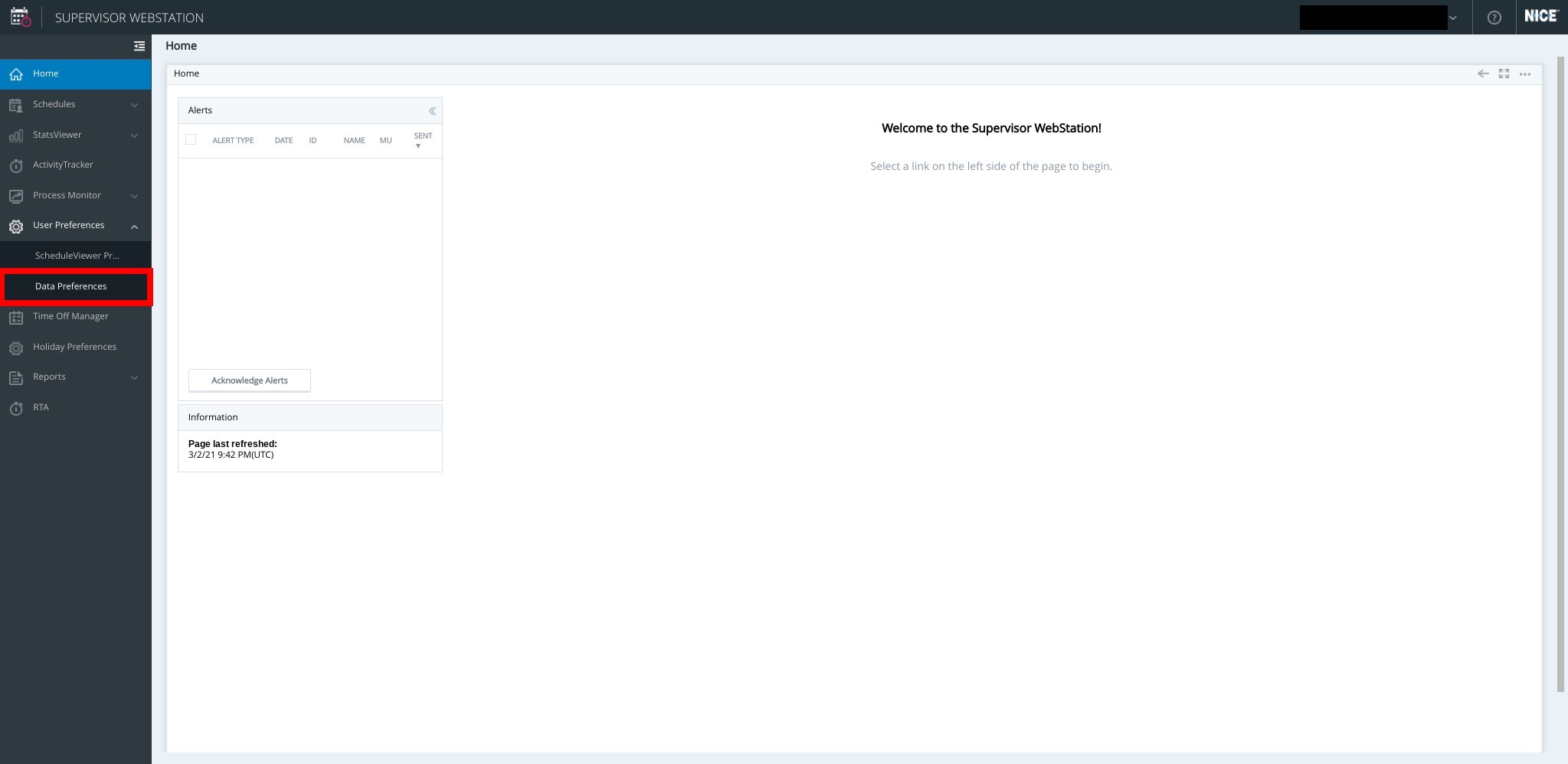Click the Holiday Preferences gear icon

pyautogui.click(x=16, y=348)
